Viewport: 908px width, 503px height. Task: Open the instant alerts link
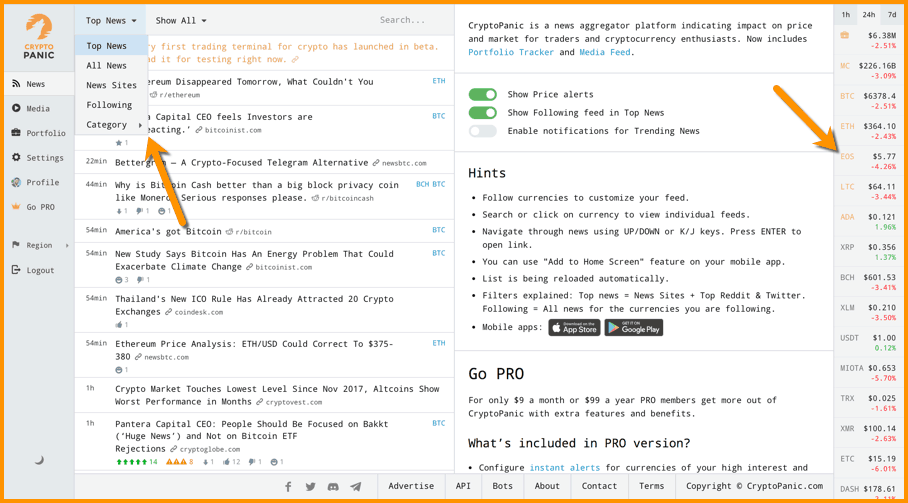565,468
